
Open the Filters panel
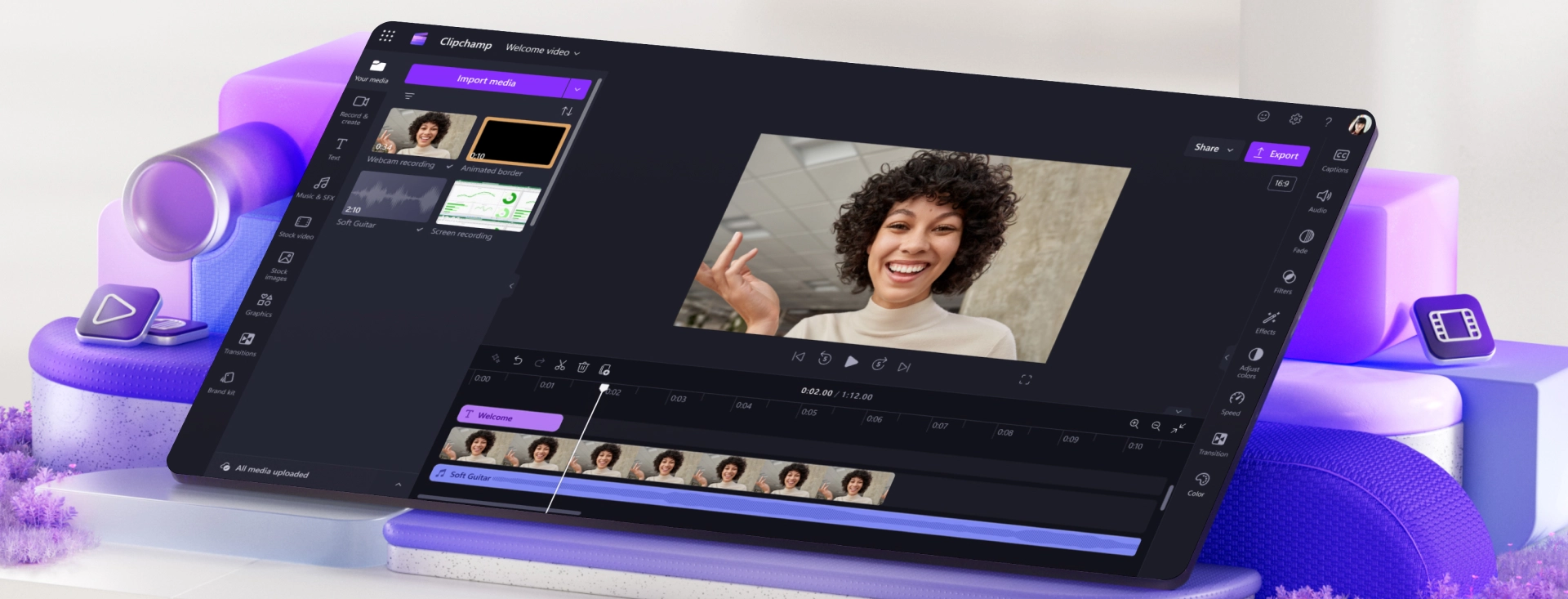pos(1286,281)
